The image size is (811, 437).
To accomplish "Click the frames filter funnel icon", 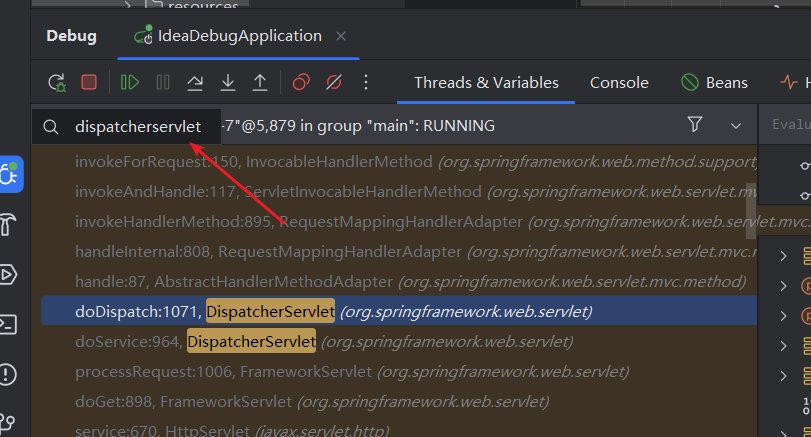I will (x=695, y=125).
